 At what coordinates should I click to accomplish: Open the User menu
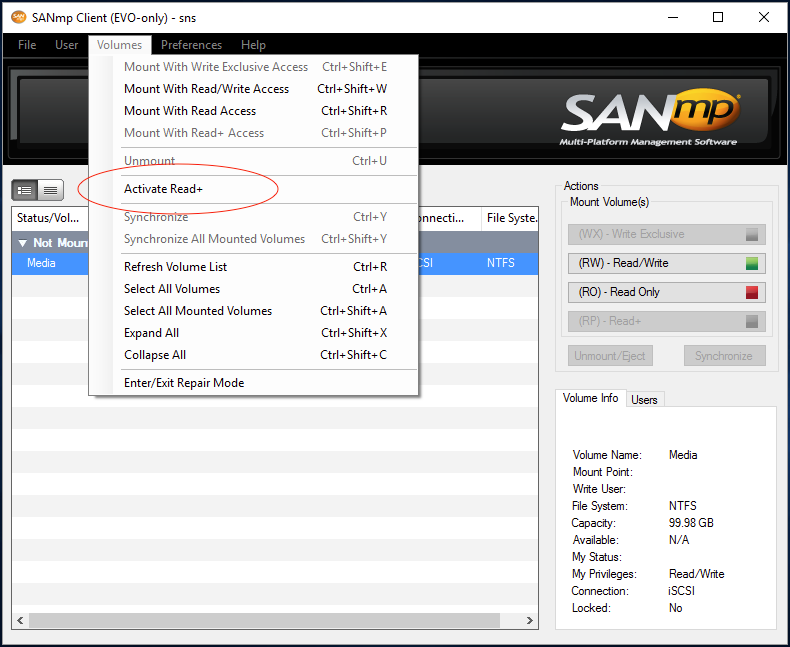point(67,45)
